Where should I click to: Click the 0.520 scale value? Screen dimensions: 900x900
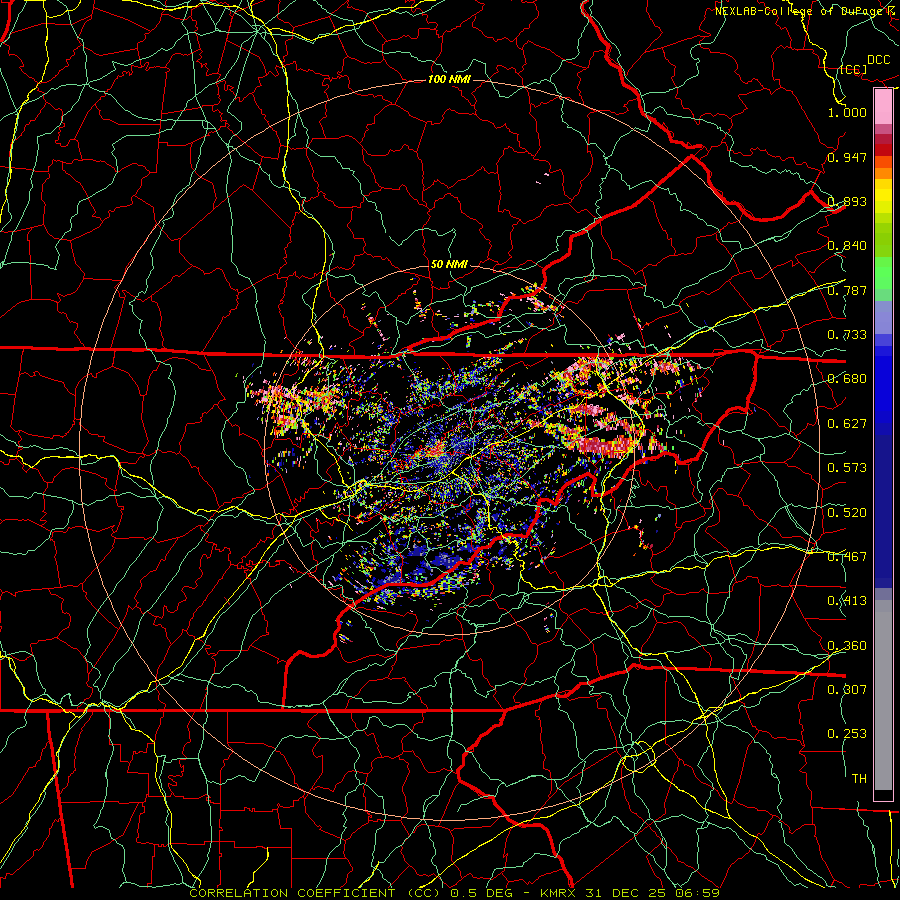(847, 512)
